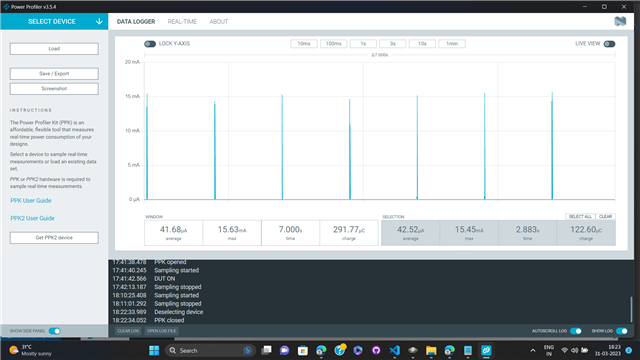
Task: Open the PPK2 User Guide link
Action: click(x=32, y=218)
